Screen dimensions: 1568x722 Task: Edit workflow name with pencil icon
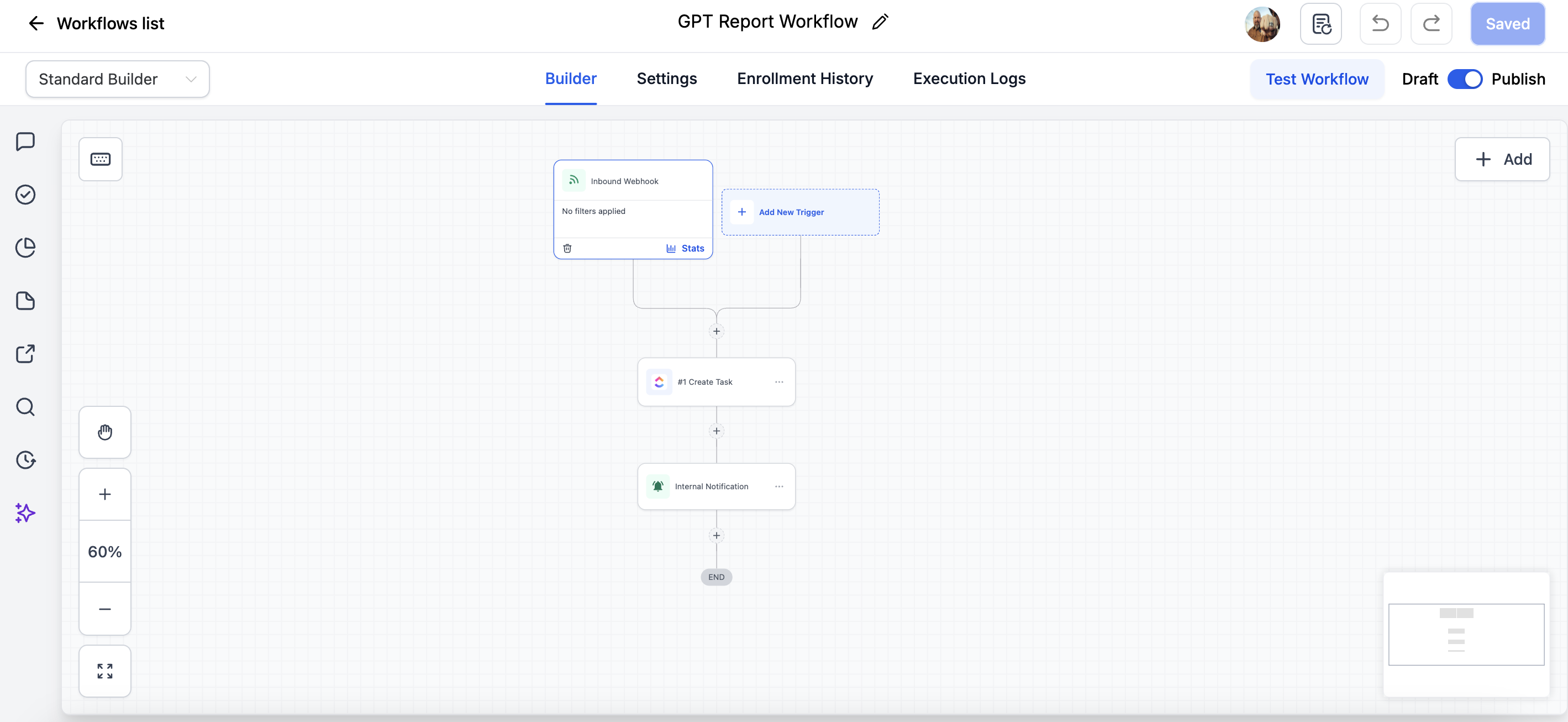click(880, 22)
